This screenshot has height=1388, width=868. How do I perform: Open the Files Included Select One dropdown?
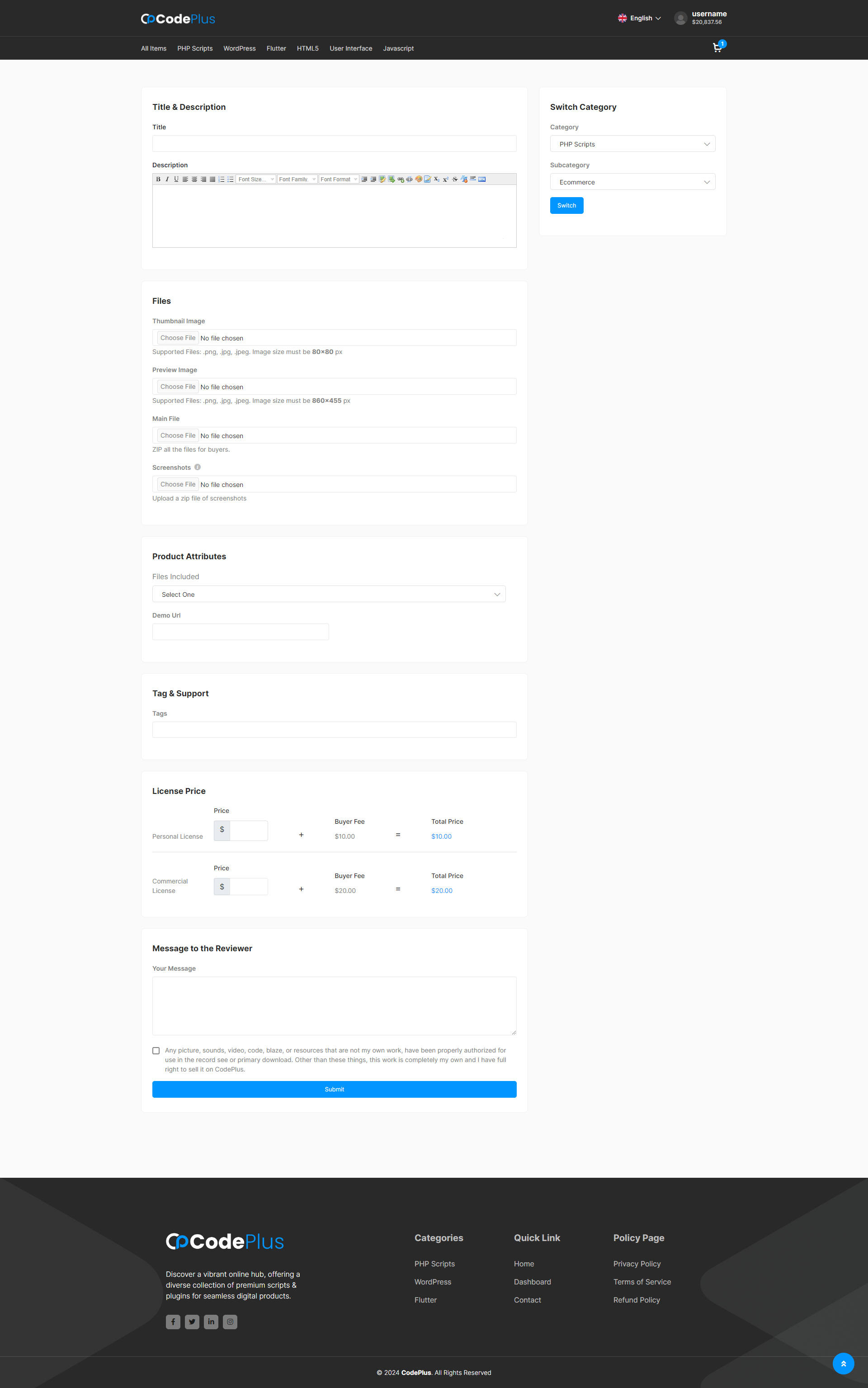[x=328, y=594]
